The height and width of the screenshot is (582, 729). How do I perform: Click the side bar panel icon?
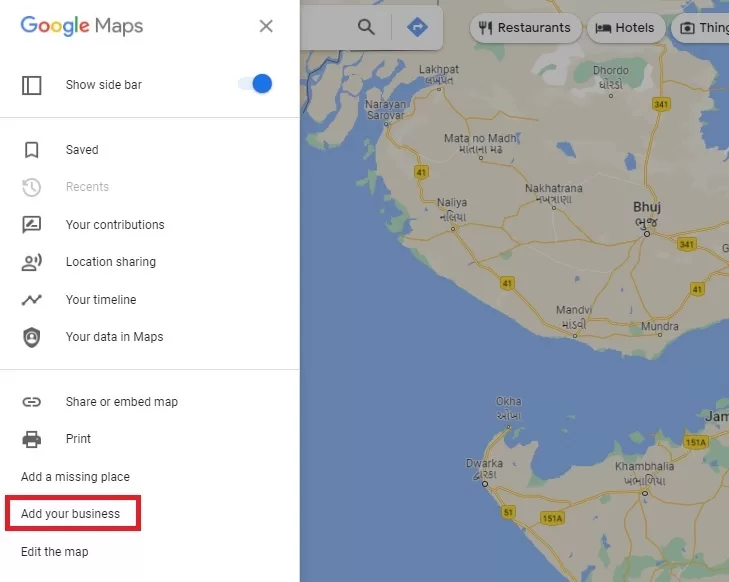[x=32, y=85]
